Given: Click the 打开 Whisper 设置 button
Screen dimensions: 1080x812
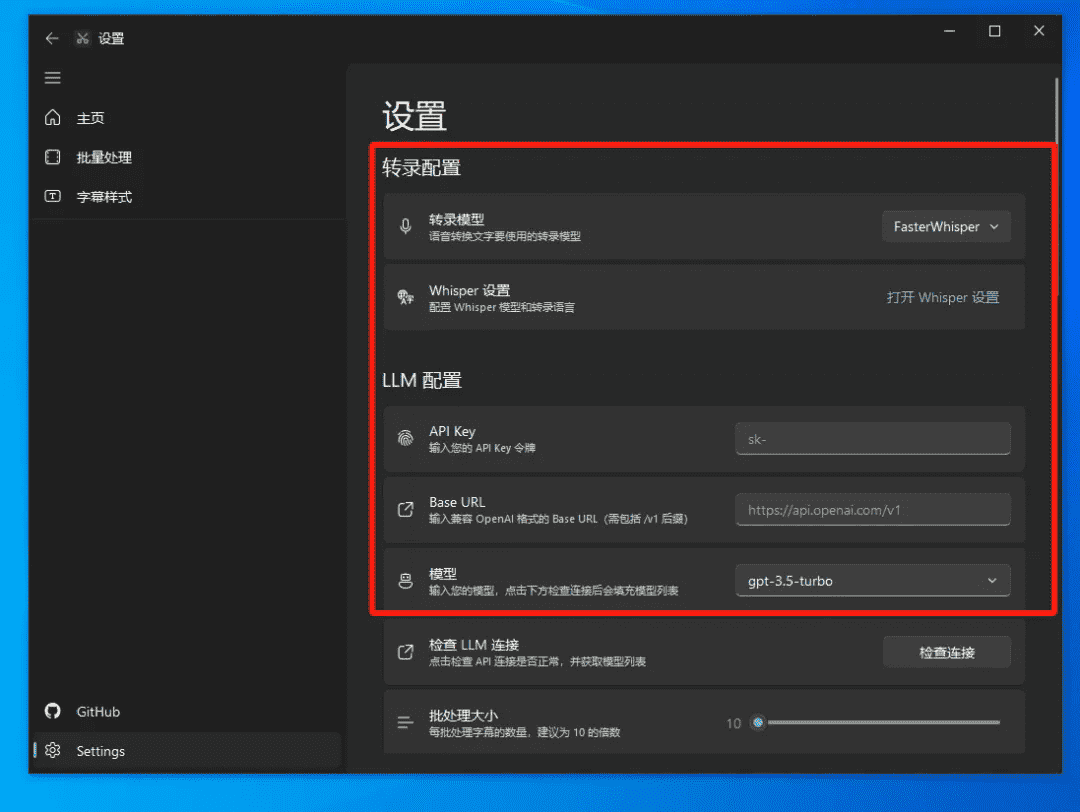Looking at the screenshot, I should click(x=942, y=297).
